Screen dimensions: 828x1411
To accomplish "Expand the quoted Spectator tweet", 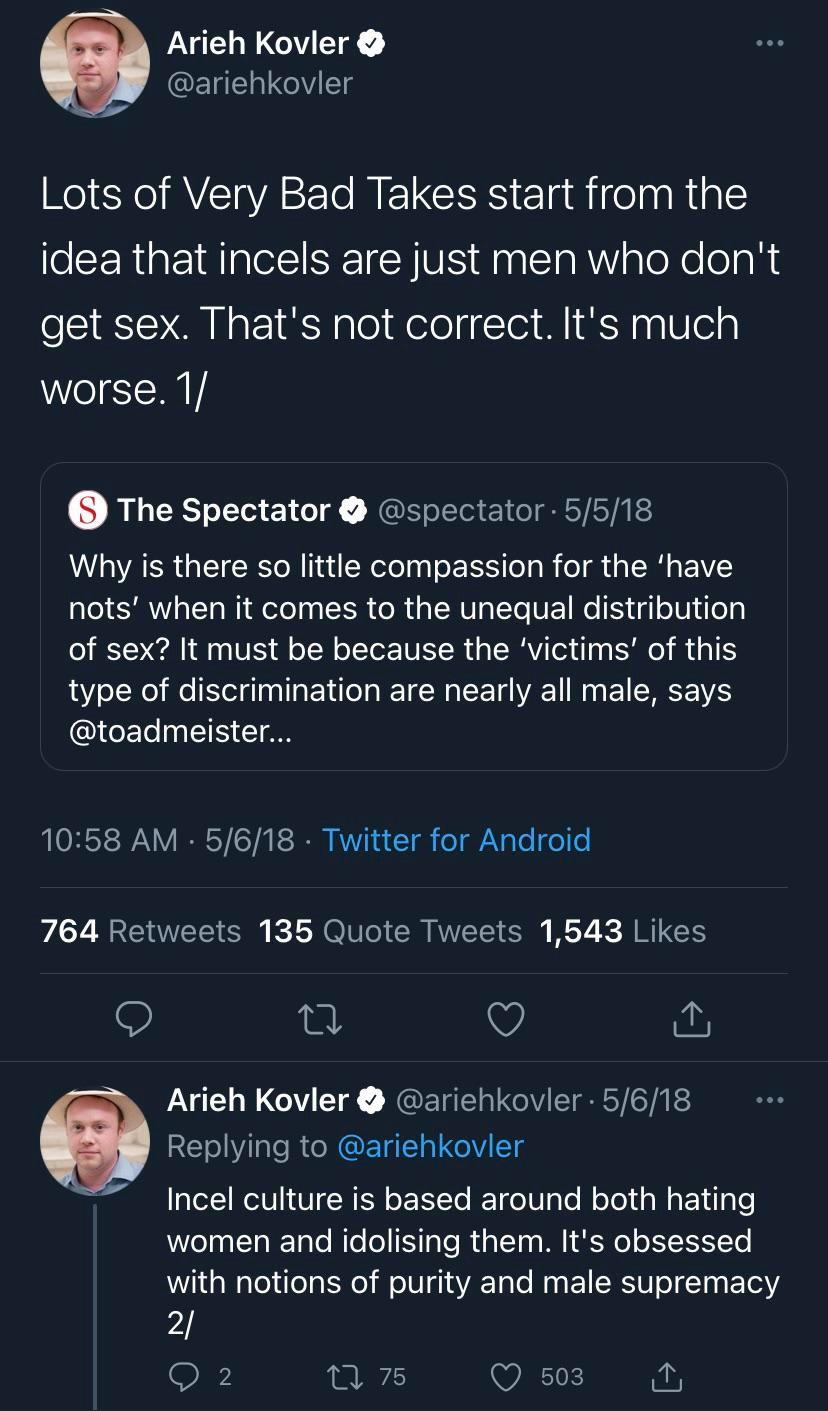I will click(414, 615).
